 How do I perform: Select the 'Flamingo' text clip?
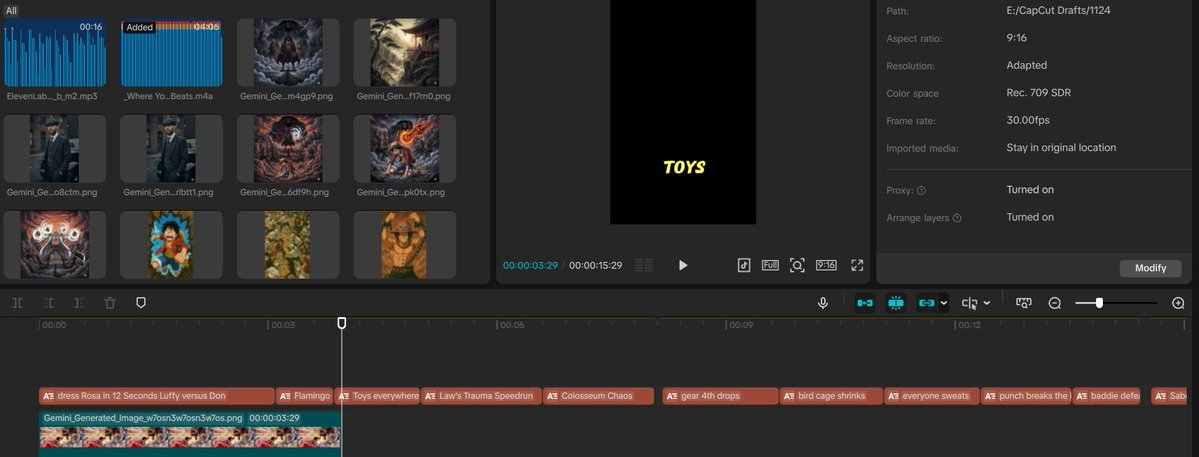pyautogui.click(x=304, y=396)
